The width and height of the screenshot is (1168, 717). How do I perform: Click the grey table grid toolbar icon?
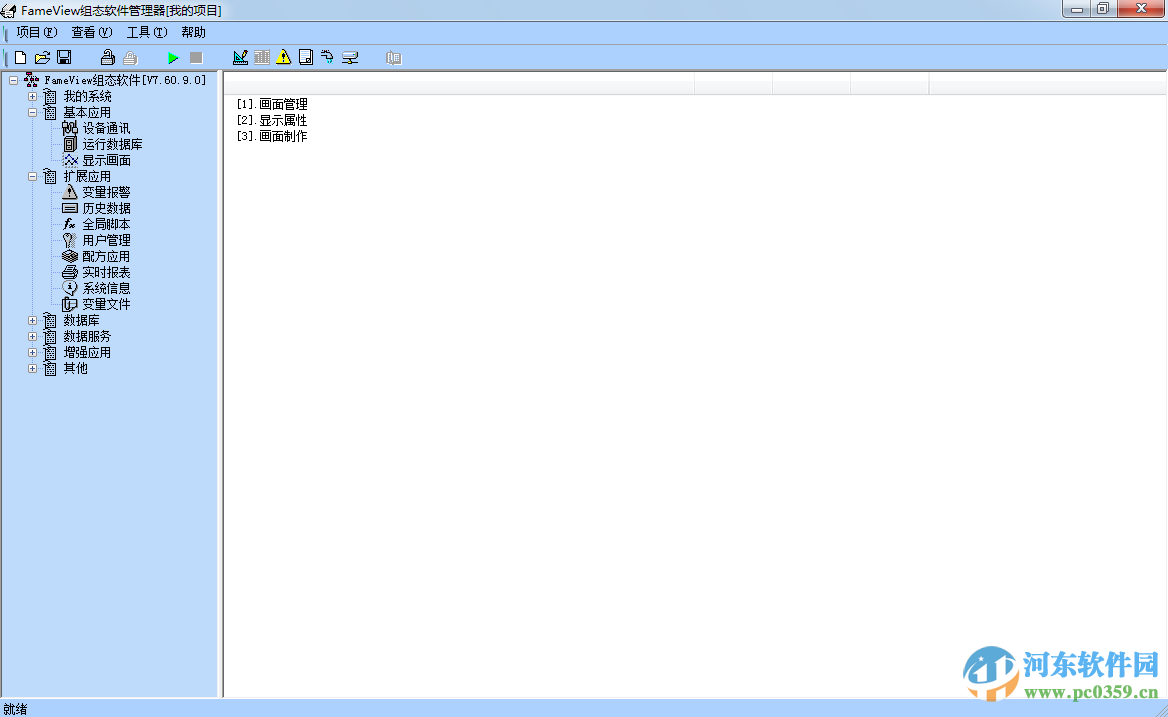[x=261, y=57]
